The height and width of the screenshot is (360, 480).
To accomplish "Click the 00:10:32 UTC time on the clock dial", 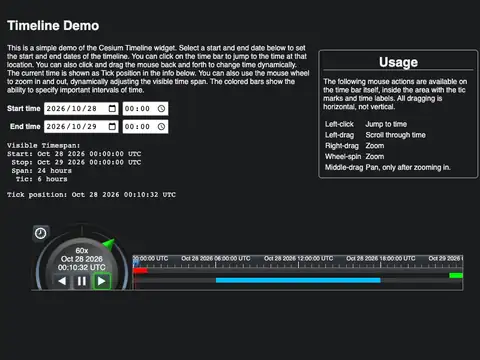I will pos(82,267).
